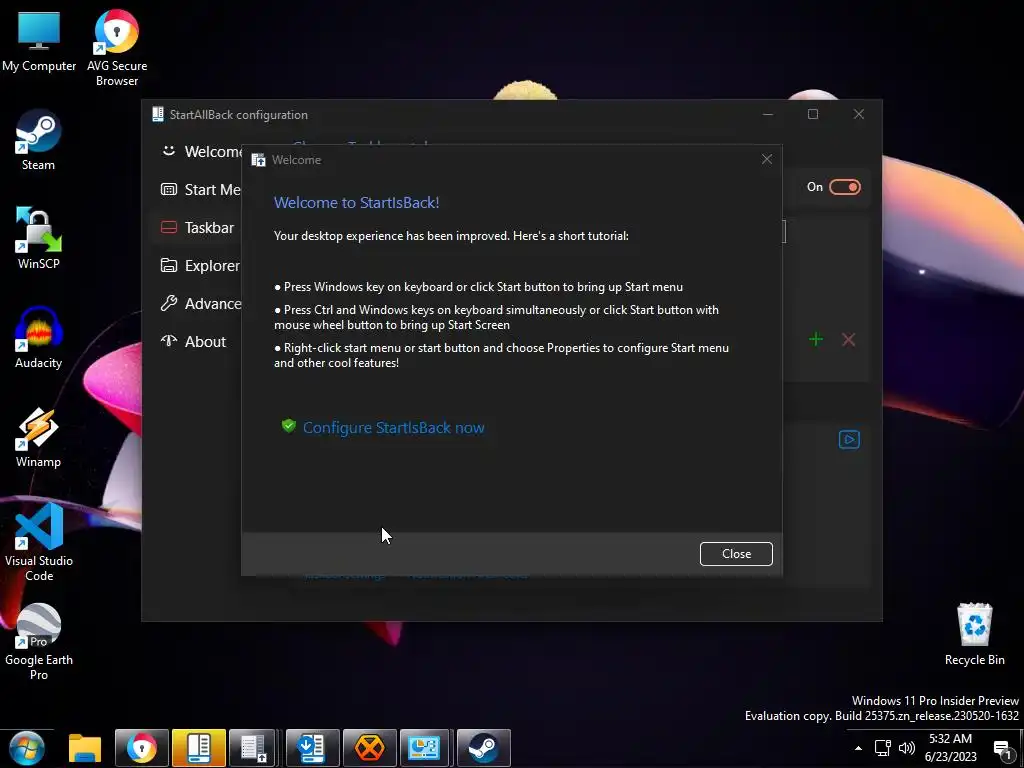Viewport: 1024px width, 768px height.
Task: Show hidden tray icons arrow
Action: point(858,748)
